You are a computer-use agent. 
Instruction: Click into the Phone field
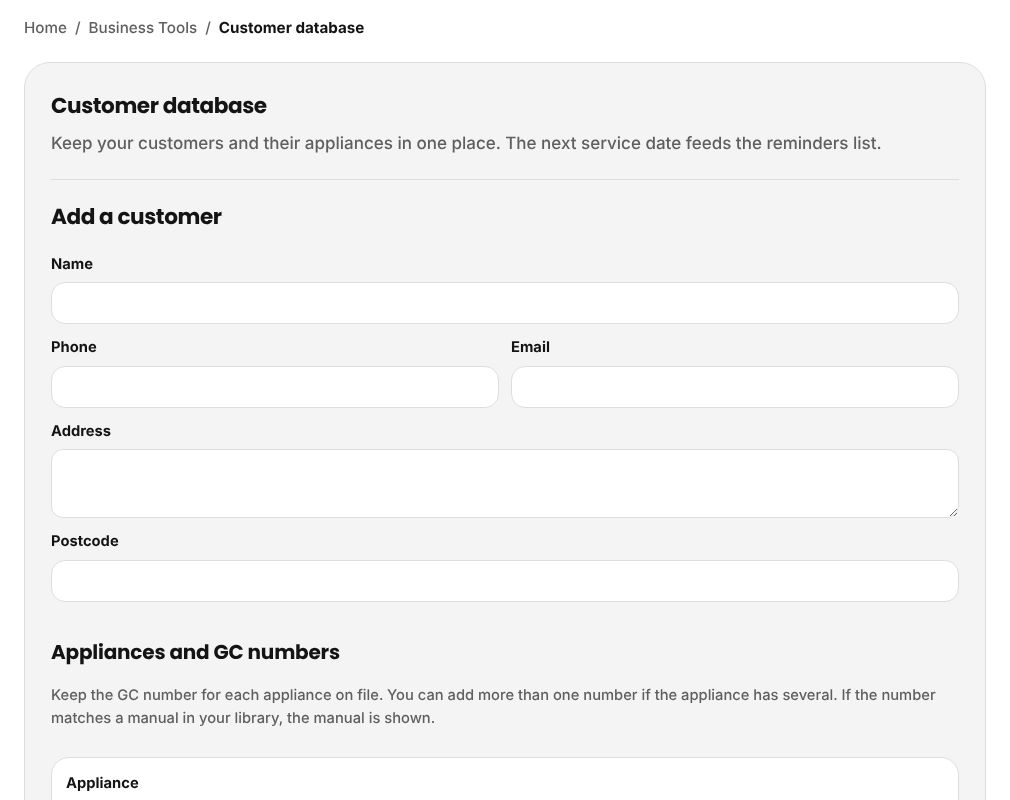(x=274, y=386)
